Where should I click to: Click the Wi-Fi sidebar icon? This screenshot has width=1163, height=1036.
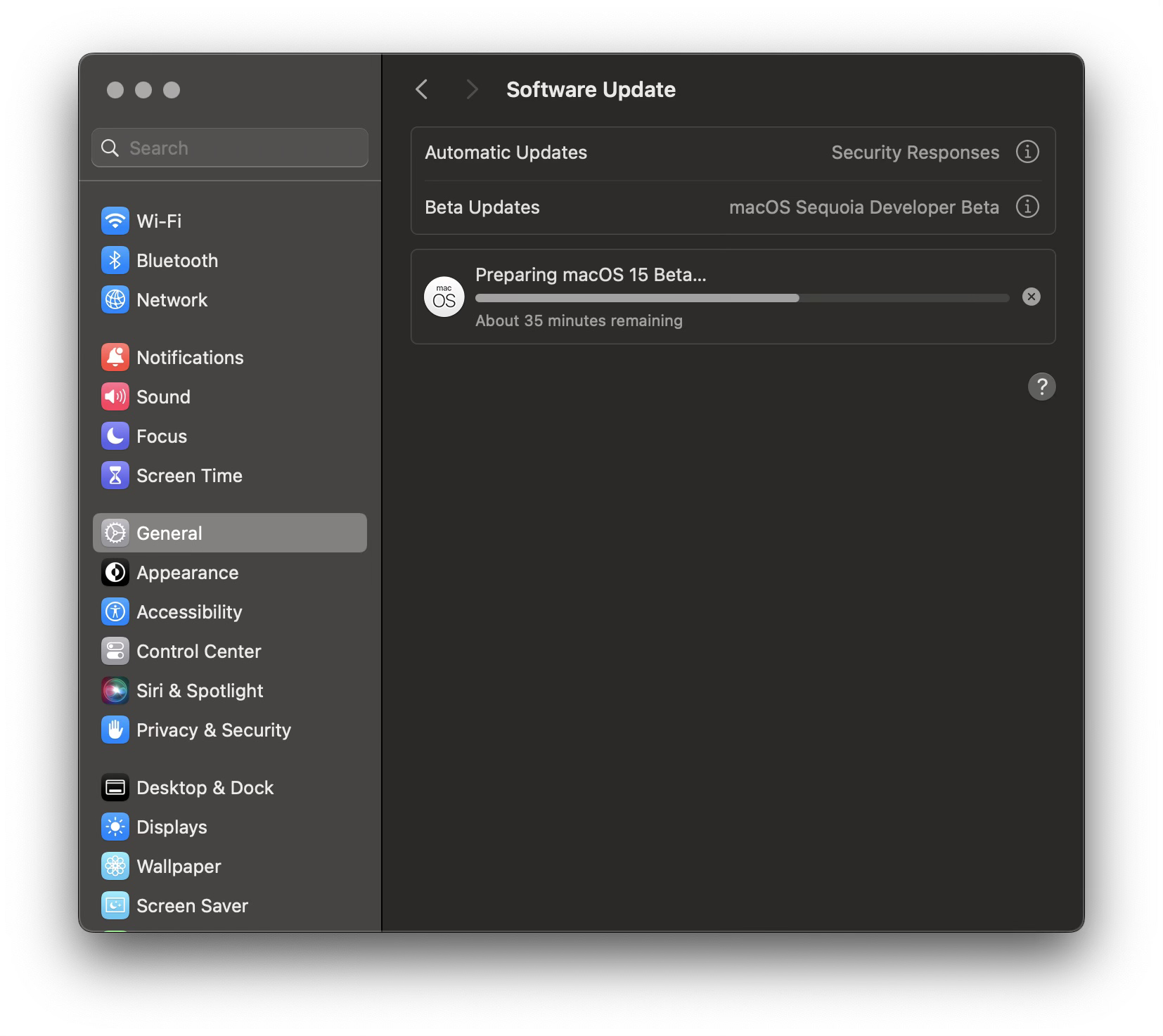[115, 221]
